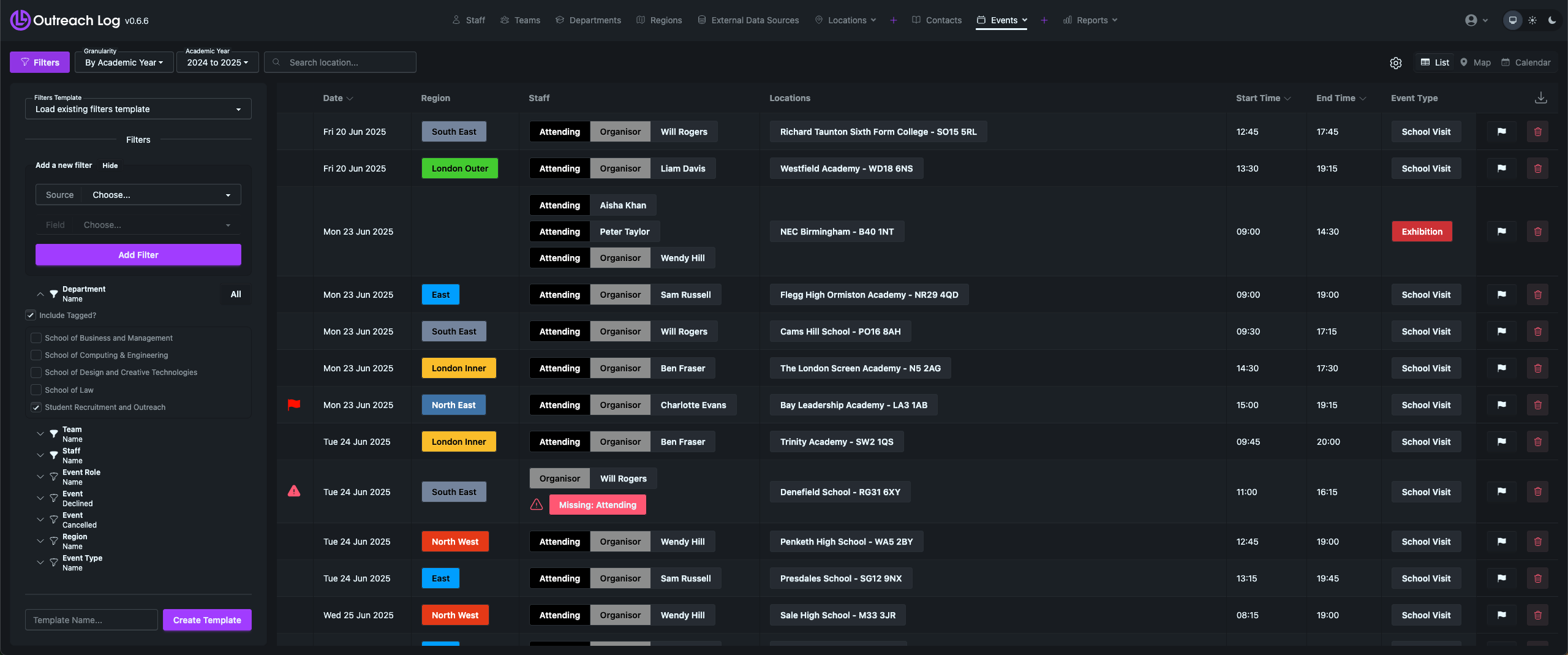Viewport: 1568px width, 655px height.
Task: Uncheck Student Recruitment and Outreach filter
Action: coord(36,407)
